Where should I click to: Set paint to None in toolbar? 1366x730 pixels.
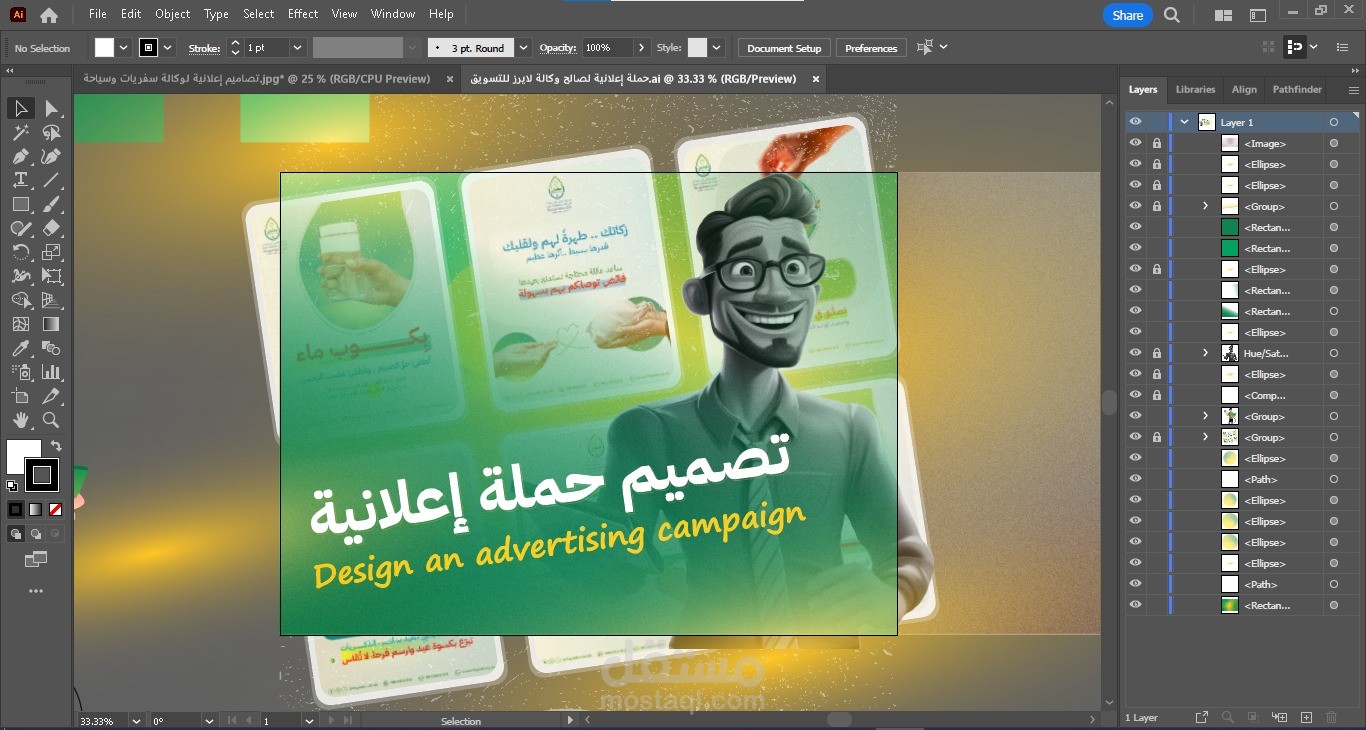point(56,510)
